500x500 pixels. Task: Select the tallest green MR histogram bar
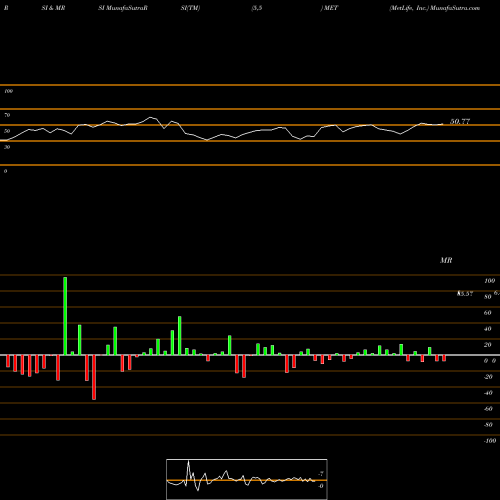coord(65,316)
